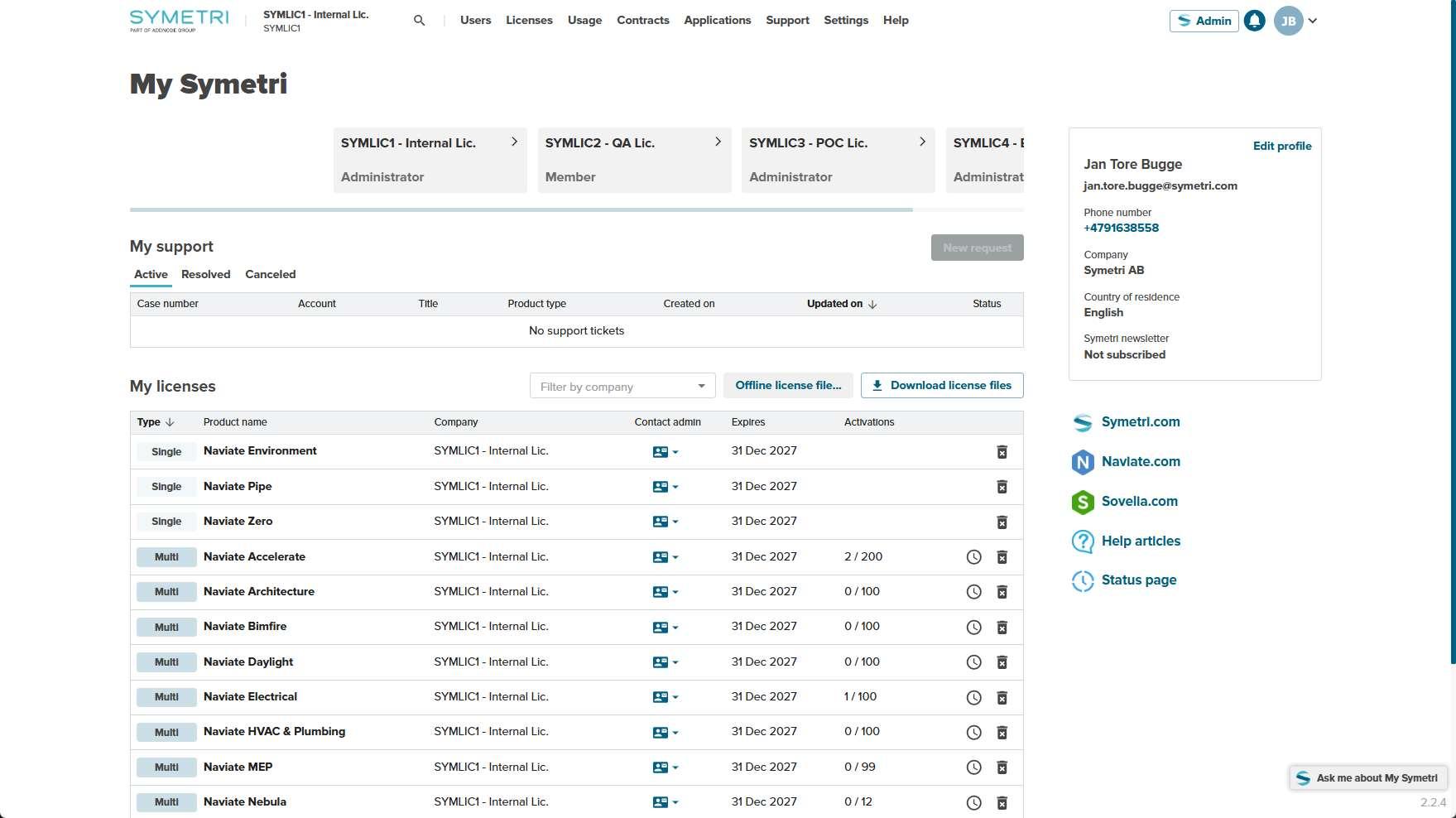Visit the Naviate.com link
The image size is (1456, 818).
[1141, 461]
